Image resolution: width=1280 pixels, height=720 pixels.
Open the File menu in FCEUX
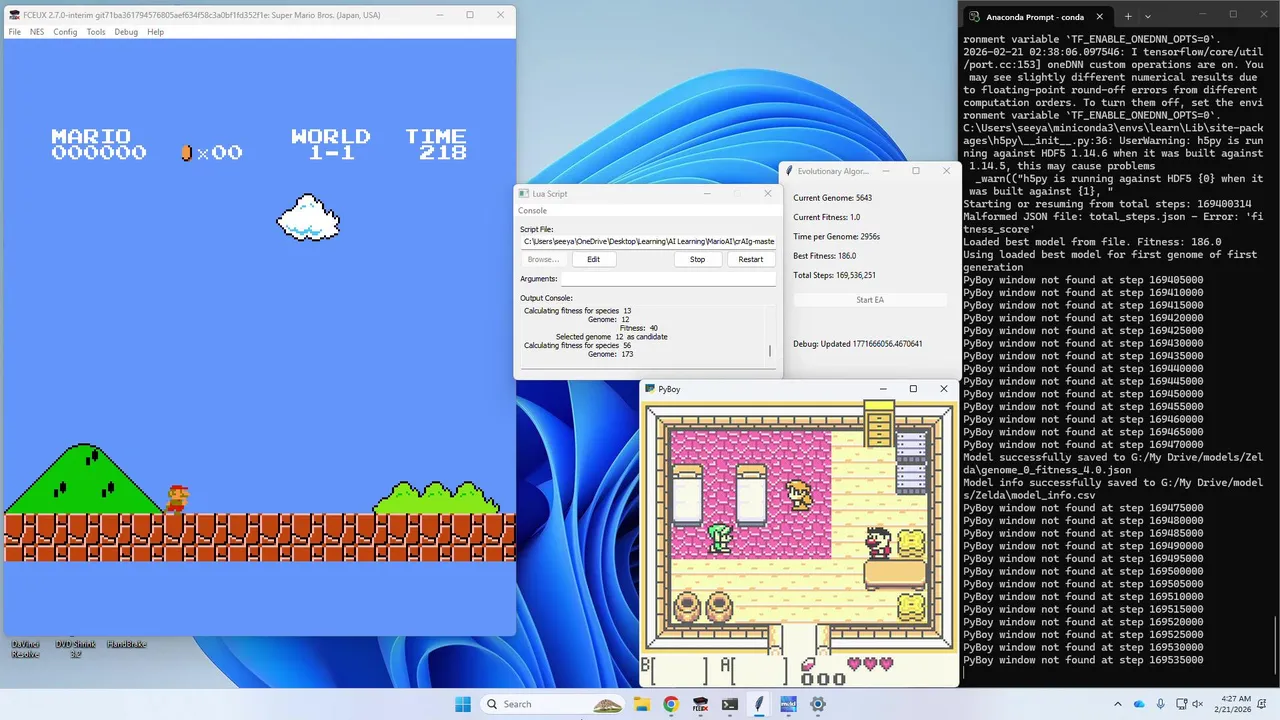click(15, 32)
